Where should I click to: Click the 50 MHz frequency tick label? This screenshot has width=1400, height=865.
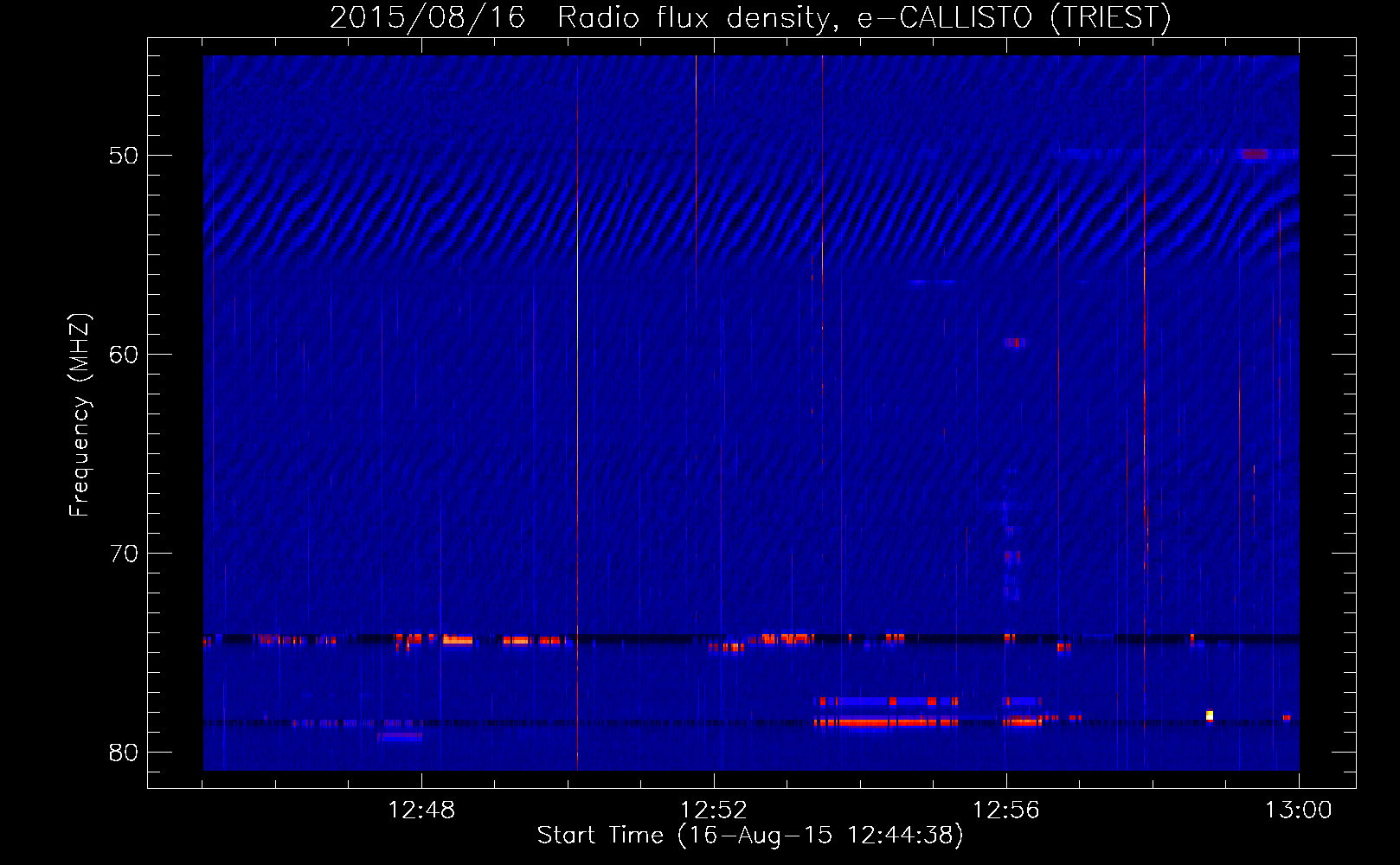(x=124, y=156)
